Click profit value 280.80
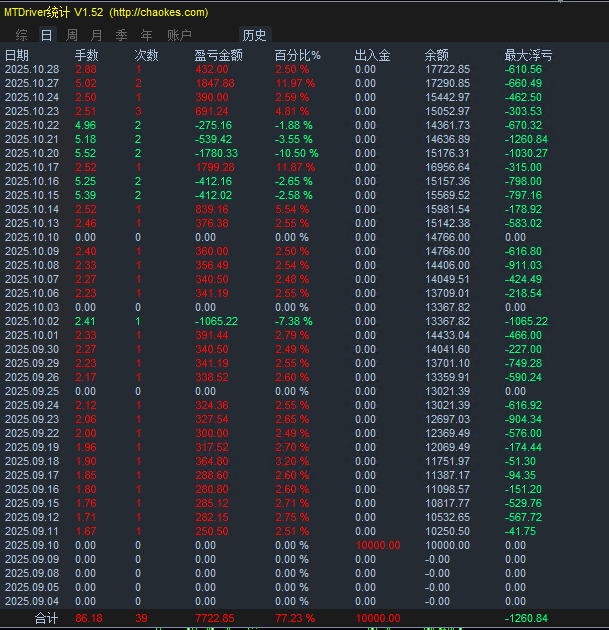Image resolution: width=609 pixels, height=630 pixels. pos(212,489)
